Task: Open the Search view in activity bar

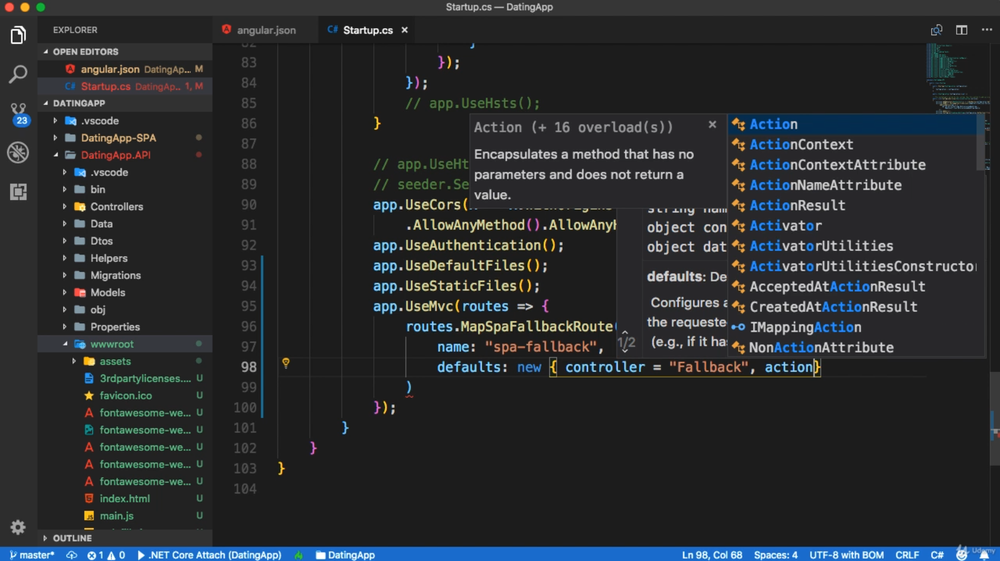Action: click(18, 74)
